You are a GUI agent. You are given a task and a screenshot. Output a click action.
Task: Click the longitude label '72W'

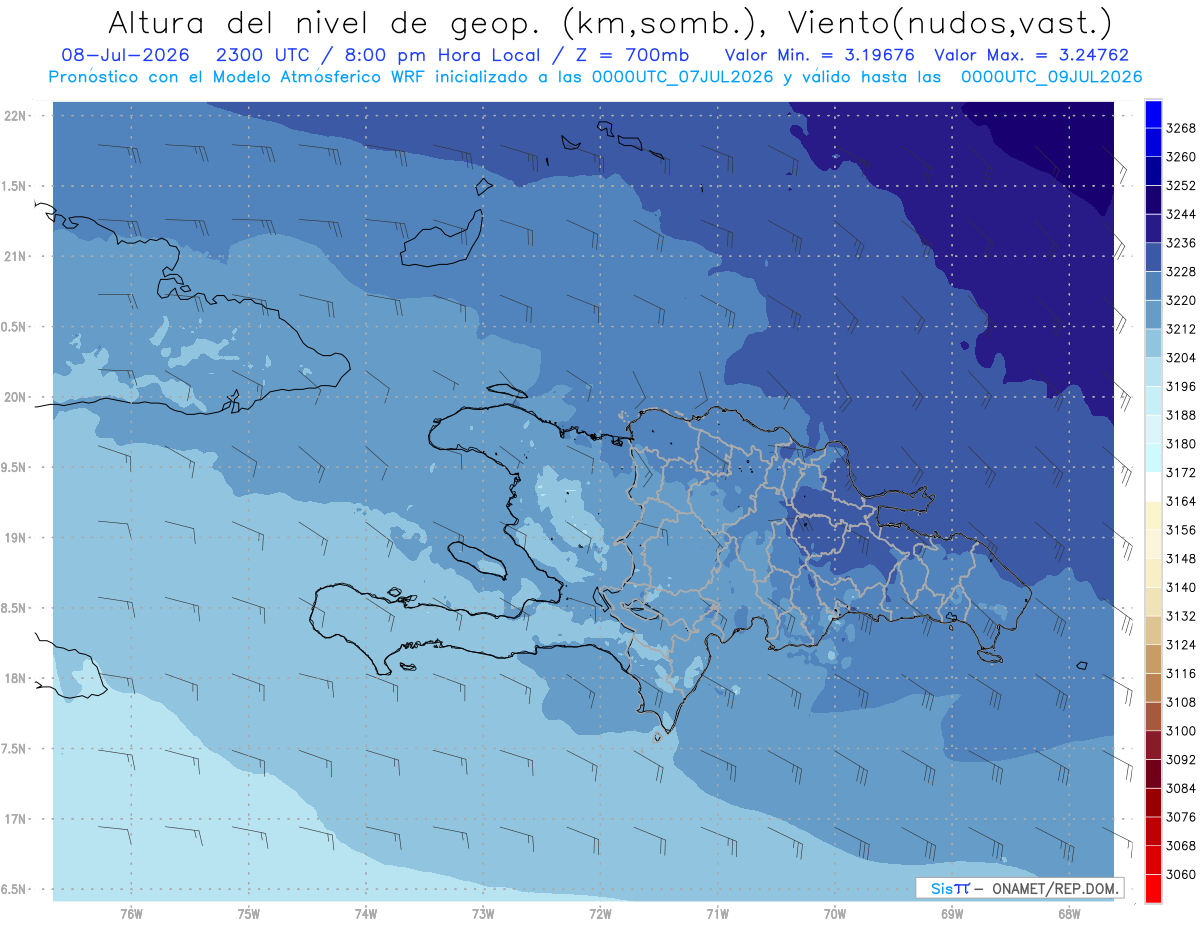[x=600, y=913]
